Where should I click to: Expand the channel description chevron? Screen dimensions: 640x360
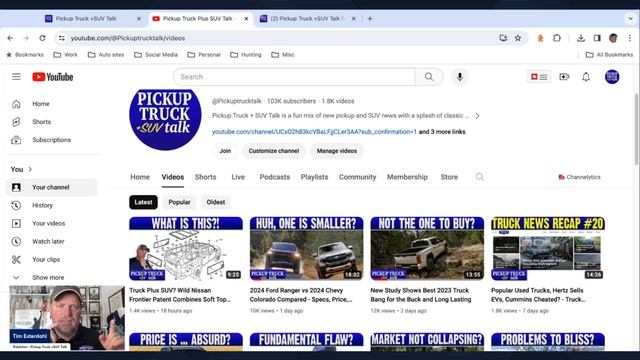[x=477, y=116]
